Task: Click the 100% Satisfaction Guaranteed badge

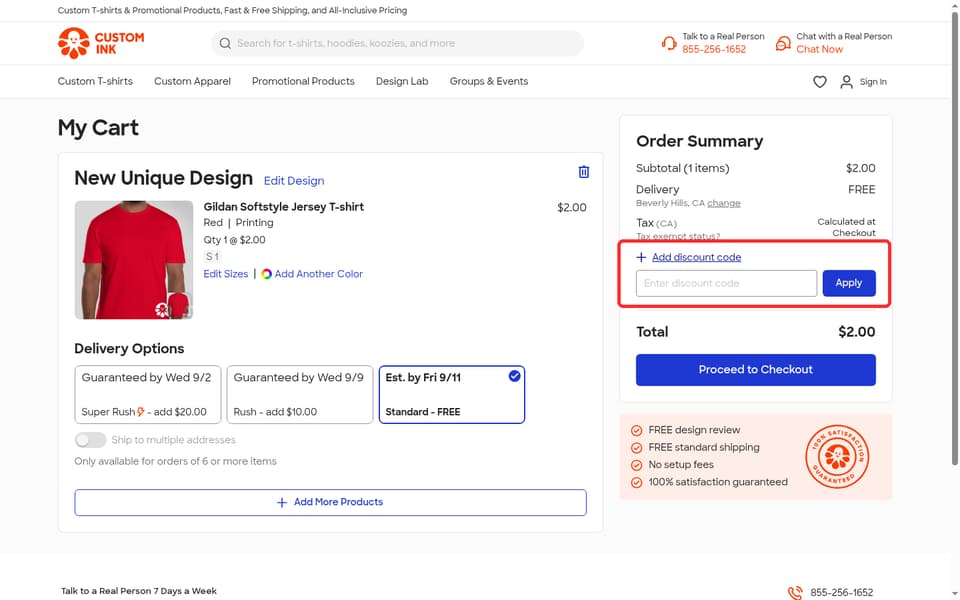Action: point(837,456)
